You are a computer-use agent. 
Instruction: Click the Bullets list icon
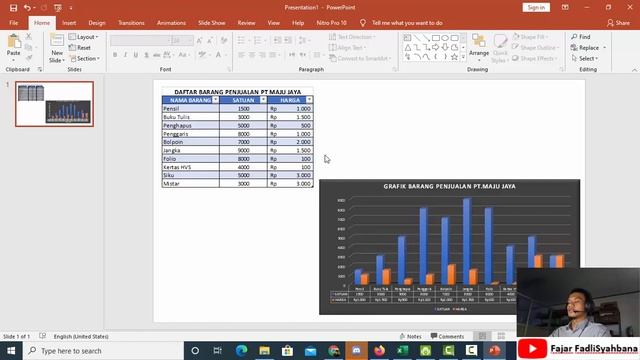pyautogui.click(x=242, y=40)
